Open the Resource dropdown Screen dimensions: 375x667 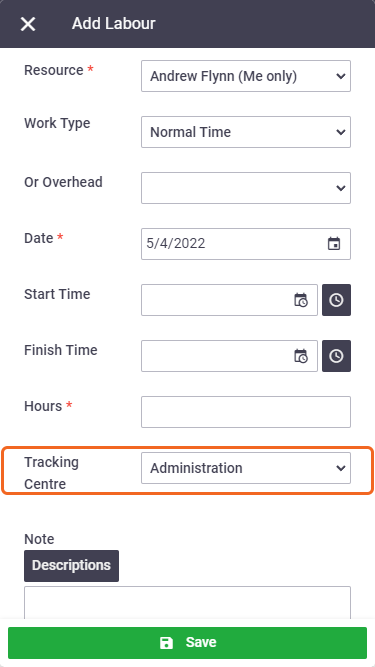246,76
